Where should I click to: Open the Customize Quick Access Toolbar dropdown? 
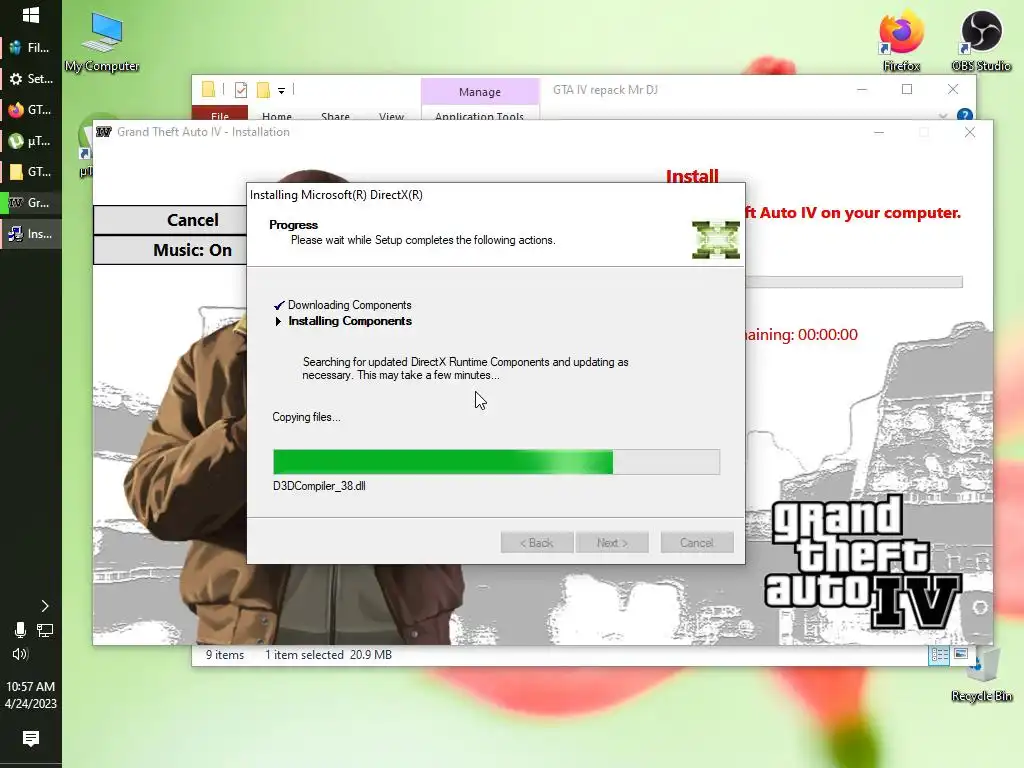coord(281,91)
